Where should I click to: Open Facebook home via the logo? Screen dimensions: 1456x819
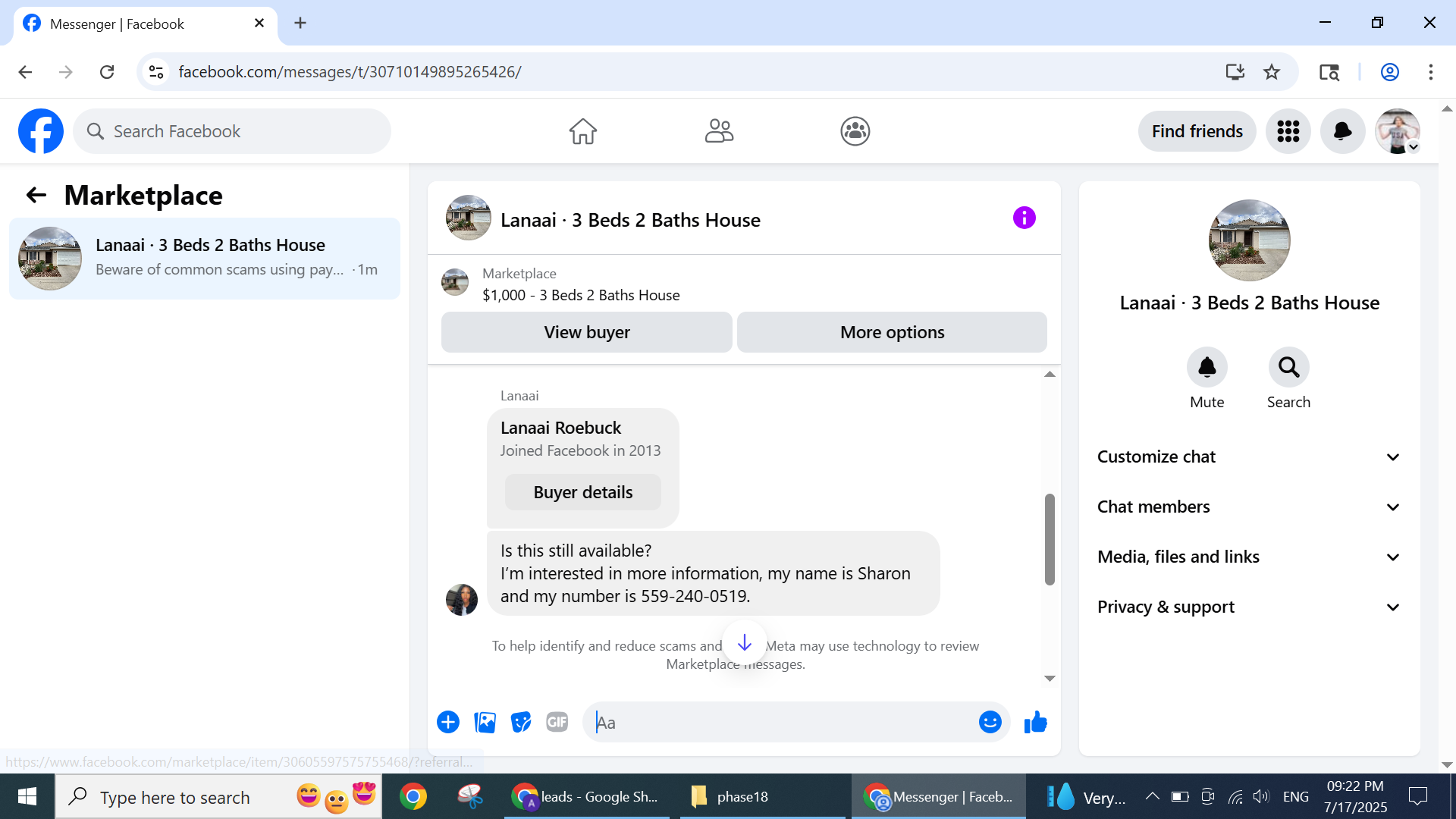(x=41, y=131)
